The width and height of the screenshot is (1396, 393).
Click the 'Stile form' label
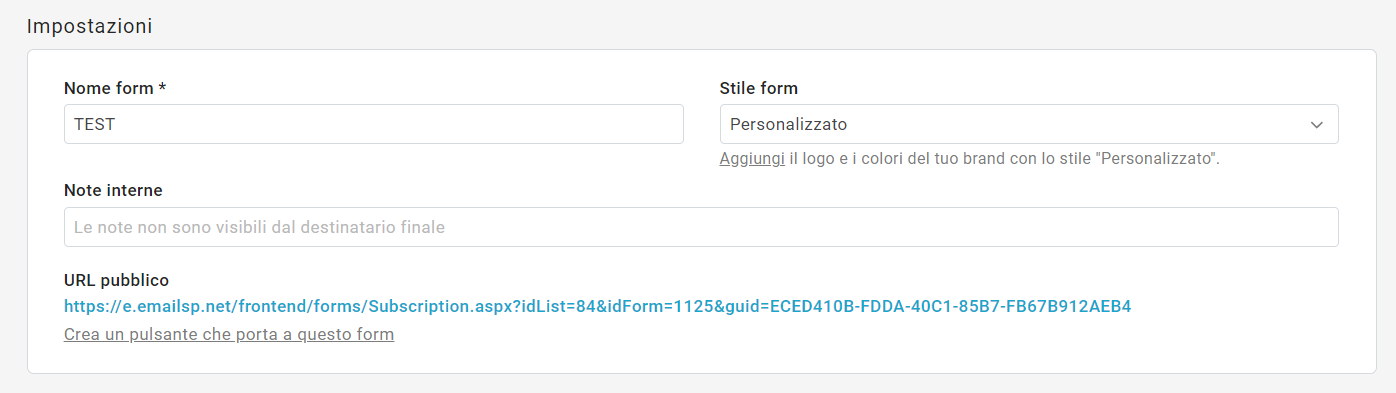[759, 88]
